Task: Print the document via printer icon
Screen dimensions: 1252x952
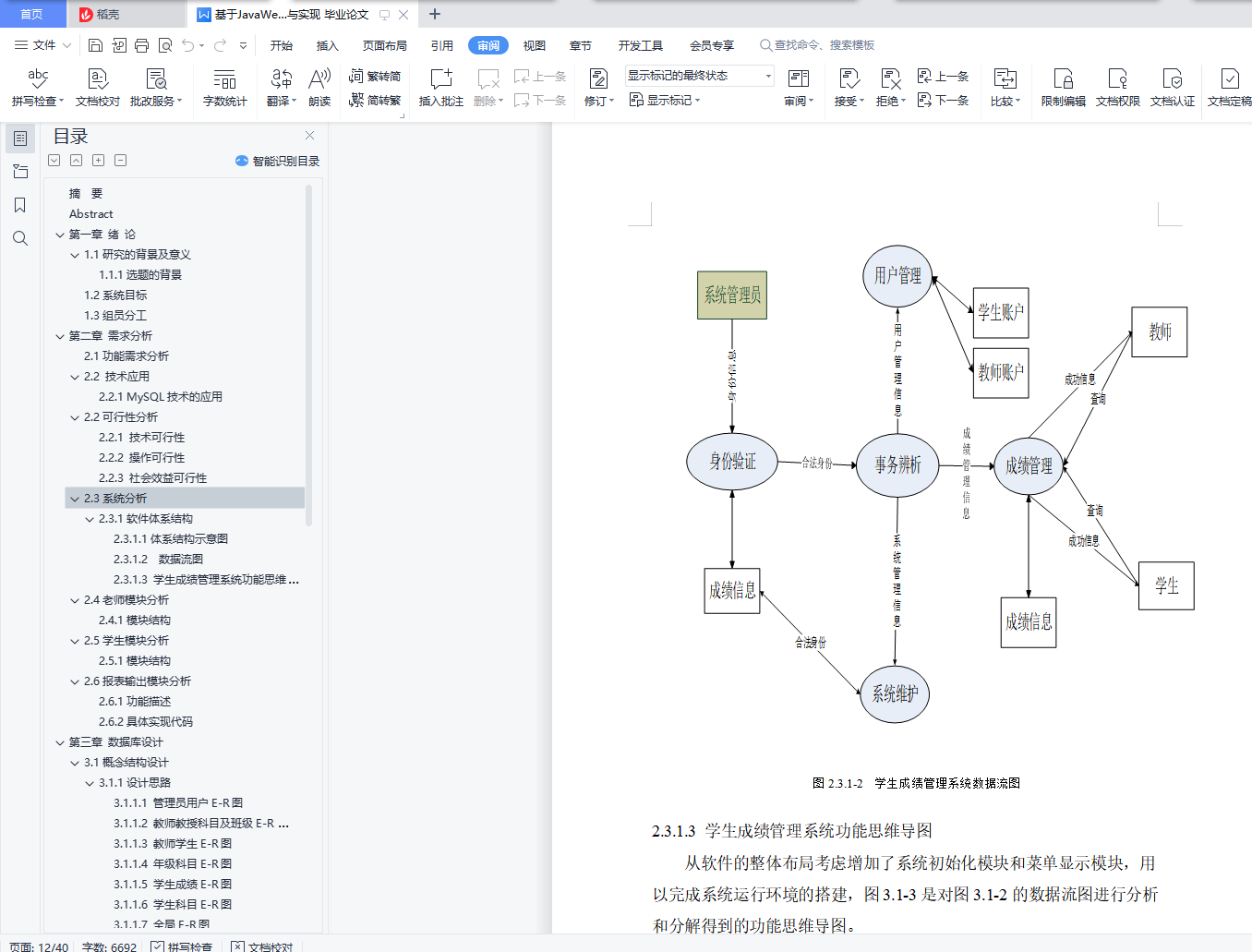Action: [x=141, y=45]
